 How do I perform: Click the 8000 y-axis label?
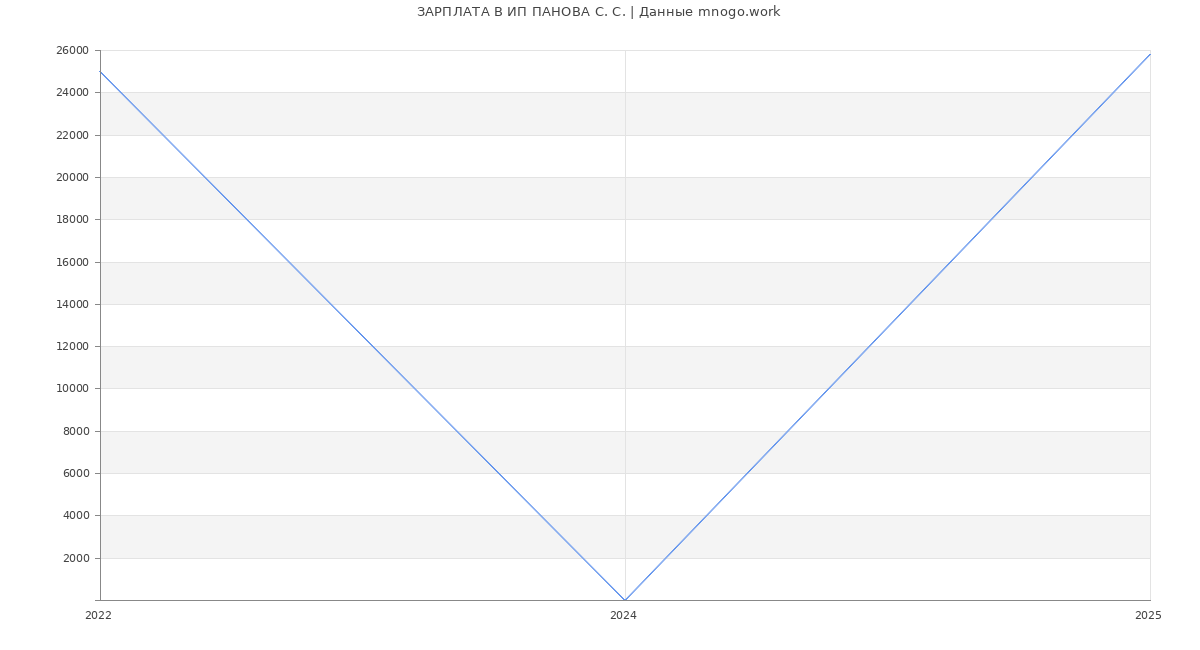(x=76, y=431)
